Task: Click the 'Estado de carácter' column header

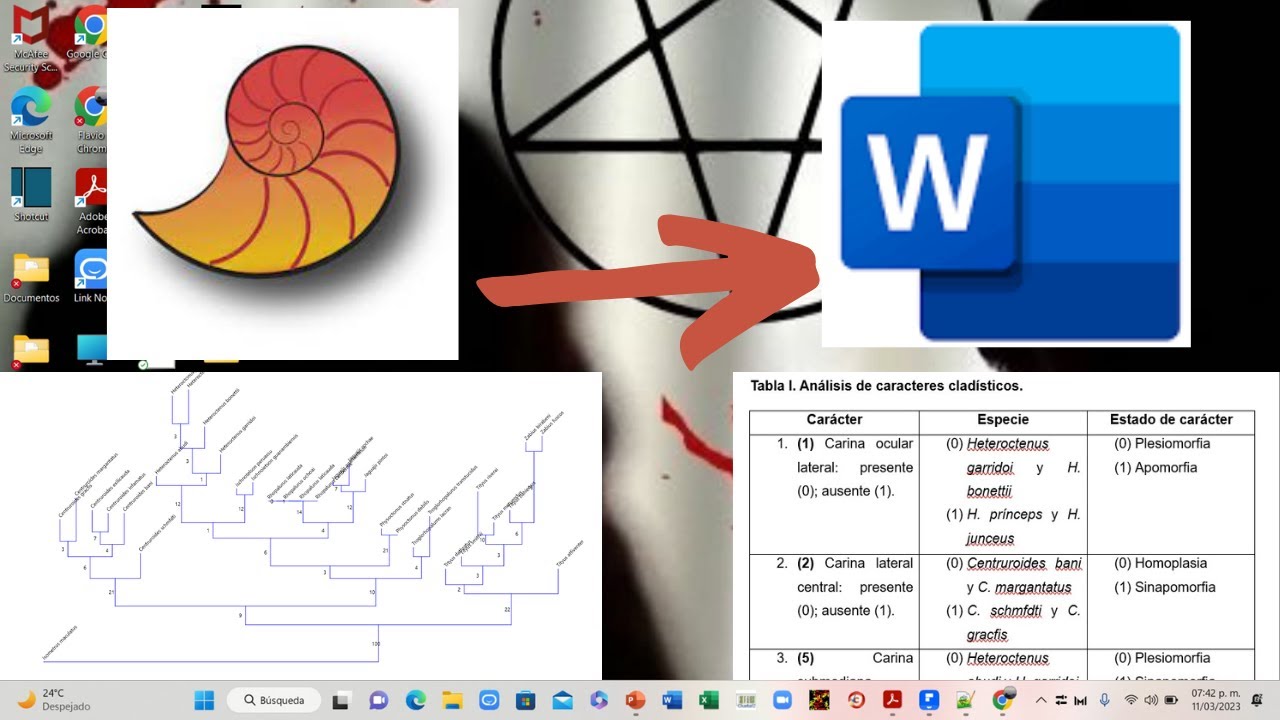Action: click(1171, 420)
